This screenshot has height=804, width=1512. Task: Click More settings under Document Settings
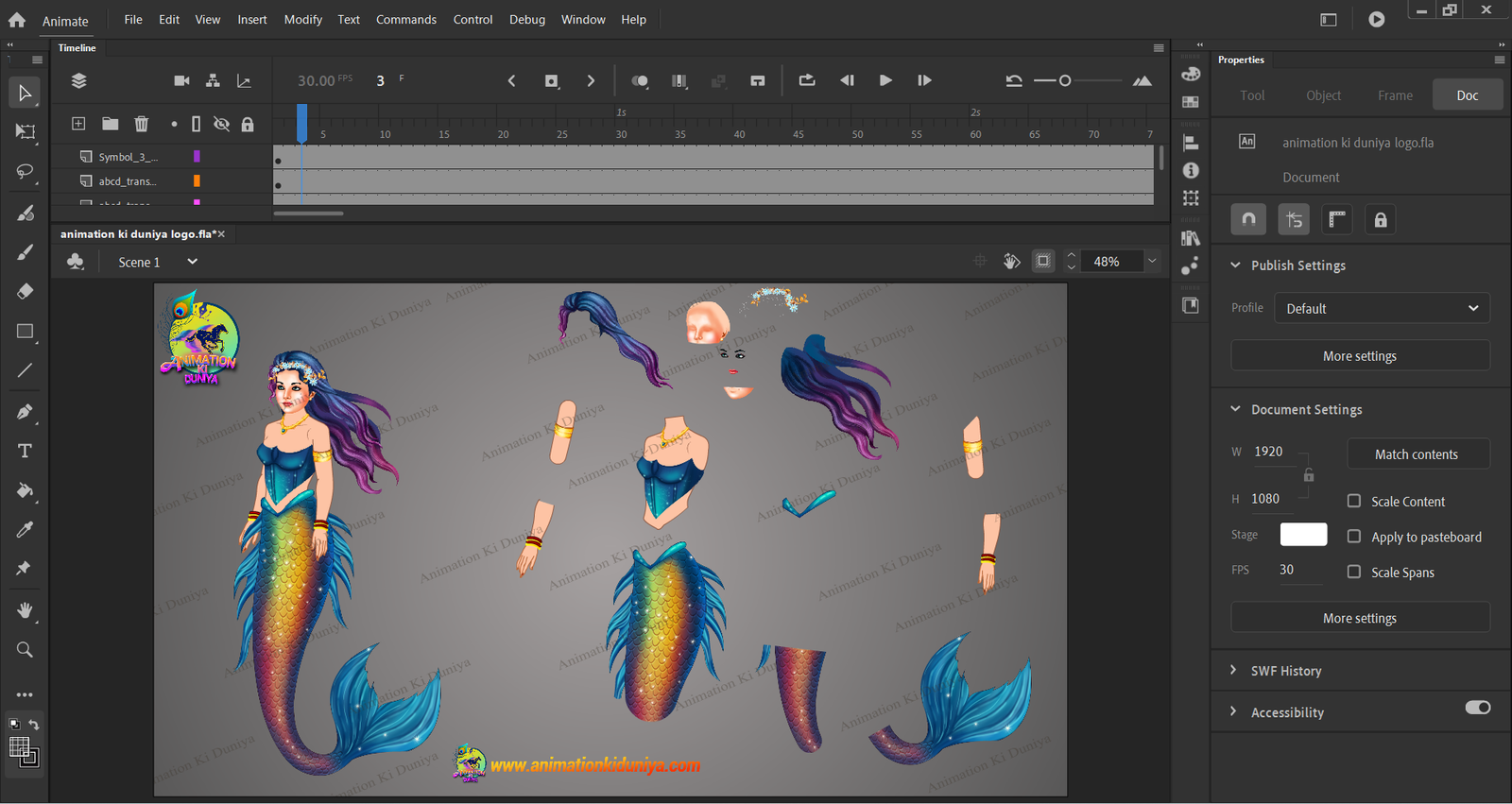point(1360,617)
